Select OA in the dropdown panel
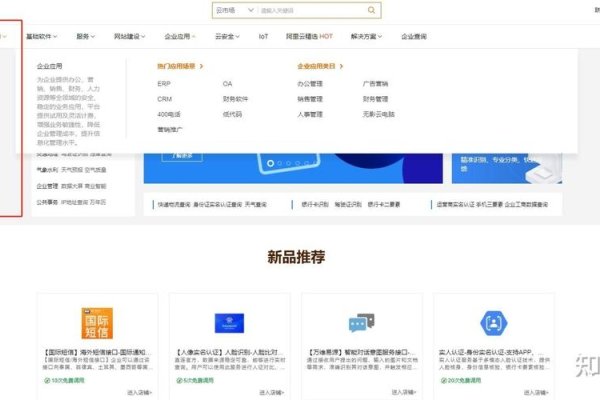The width and height of the screenshot is (600, 400). pyautogui.click(x=227, y=83)
